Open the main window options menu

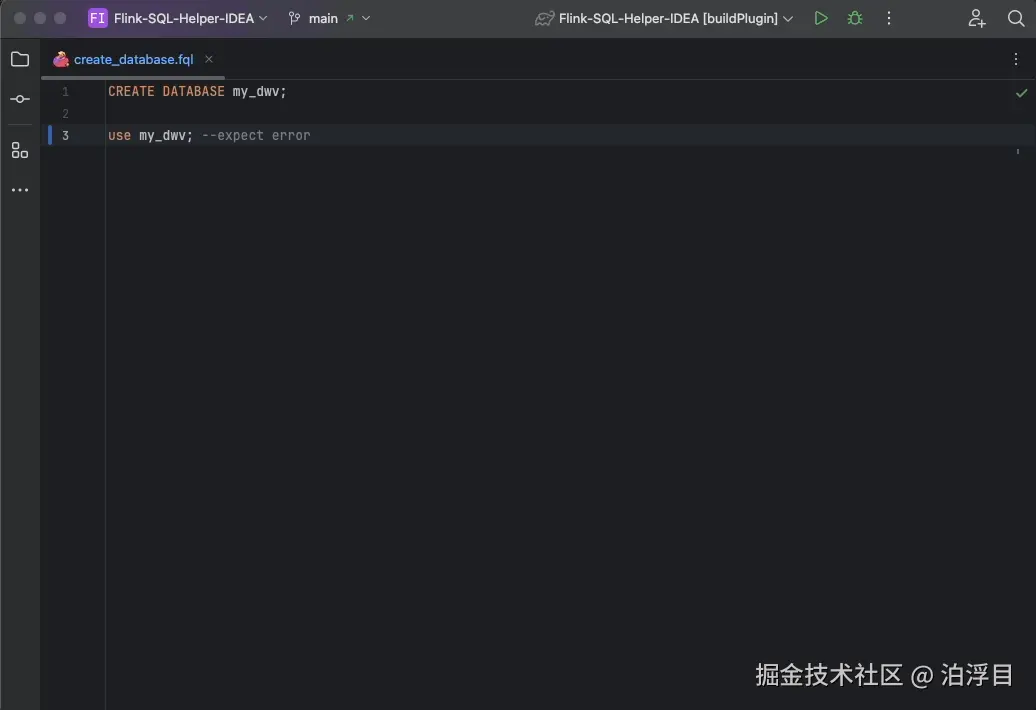click(888, 18)
